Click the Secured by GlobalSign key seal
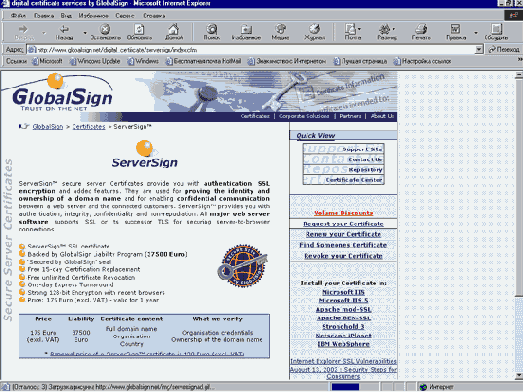 (x=242, y=266)
